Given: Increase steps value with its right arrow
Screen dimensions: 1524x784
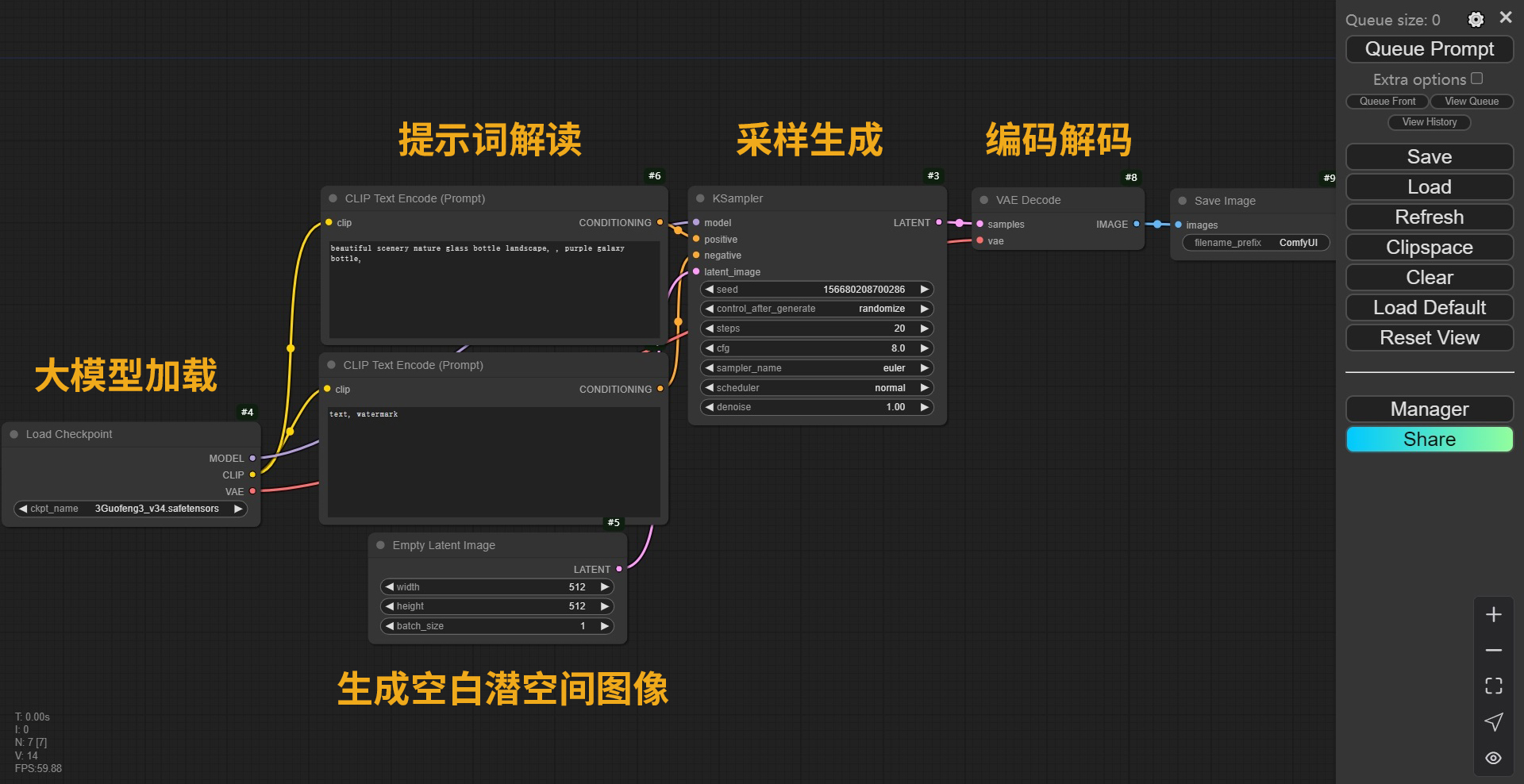Looking at the screenshot, I should pyautogui.click(x=924, y=328).
